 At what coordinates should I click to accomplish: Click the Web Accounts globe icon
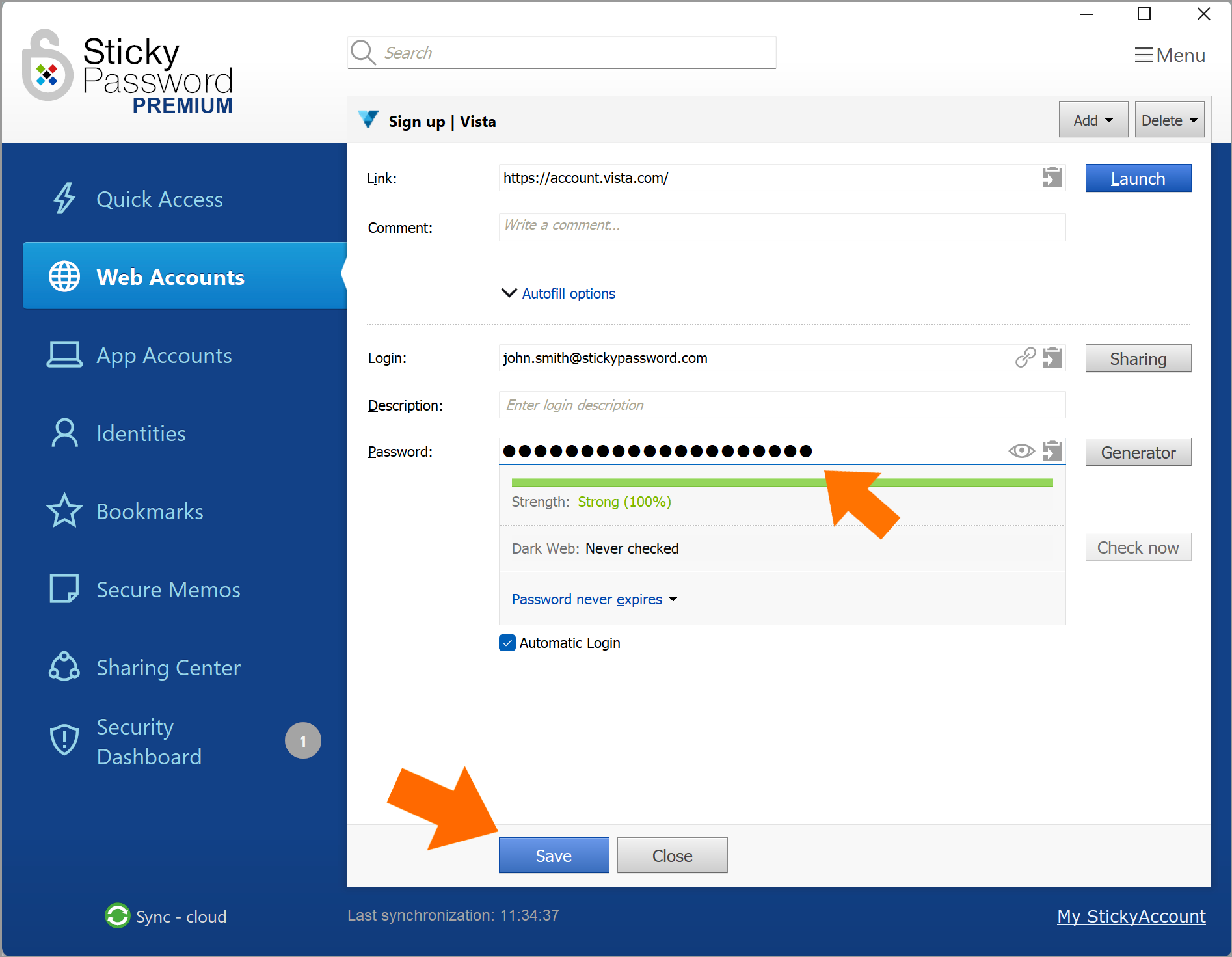click(64, 276)
